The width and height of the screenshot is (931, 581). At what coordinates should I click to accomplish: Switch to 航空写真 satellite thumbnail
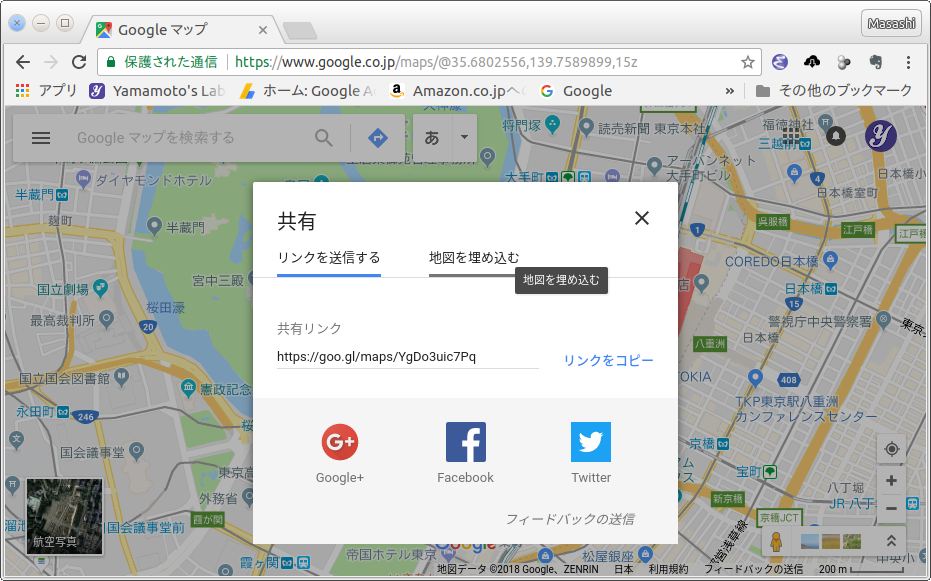tap(65, 516)
